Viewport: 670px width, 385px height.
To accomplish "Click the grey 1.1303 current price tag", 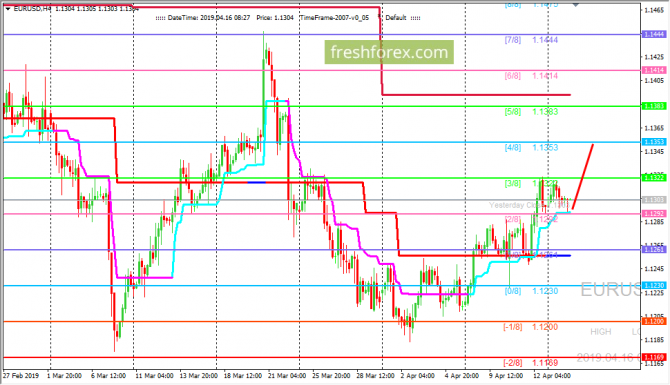I will 654,200.
